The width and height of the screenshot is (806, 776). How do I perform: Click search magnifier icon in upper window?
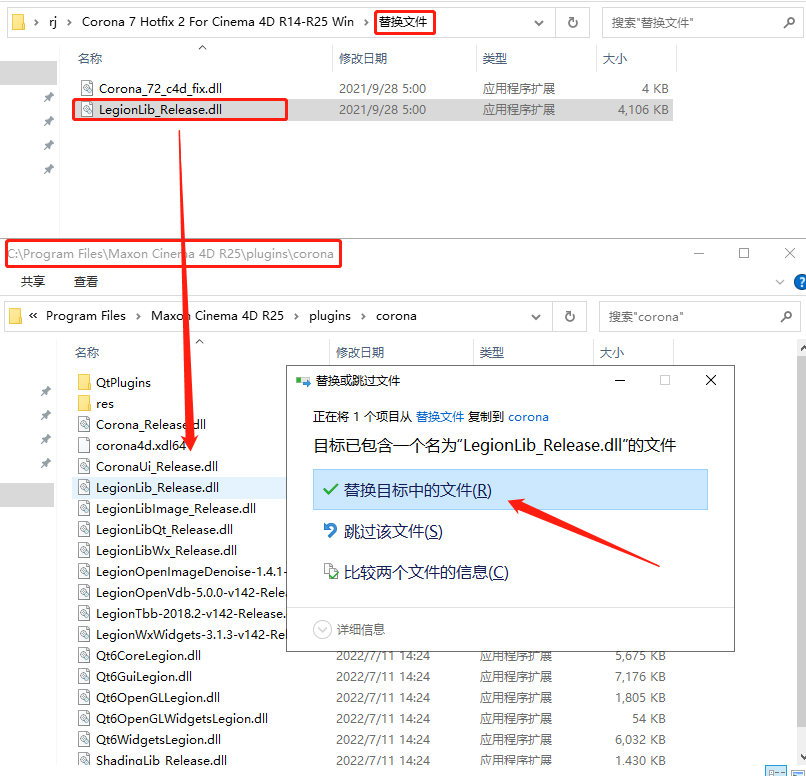pos(789,23)
